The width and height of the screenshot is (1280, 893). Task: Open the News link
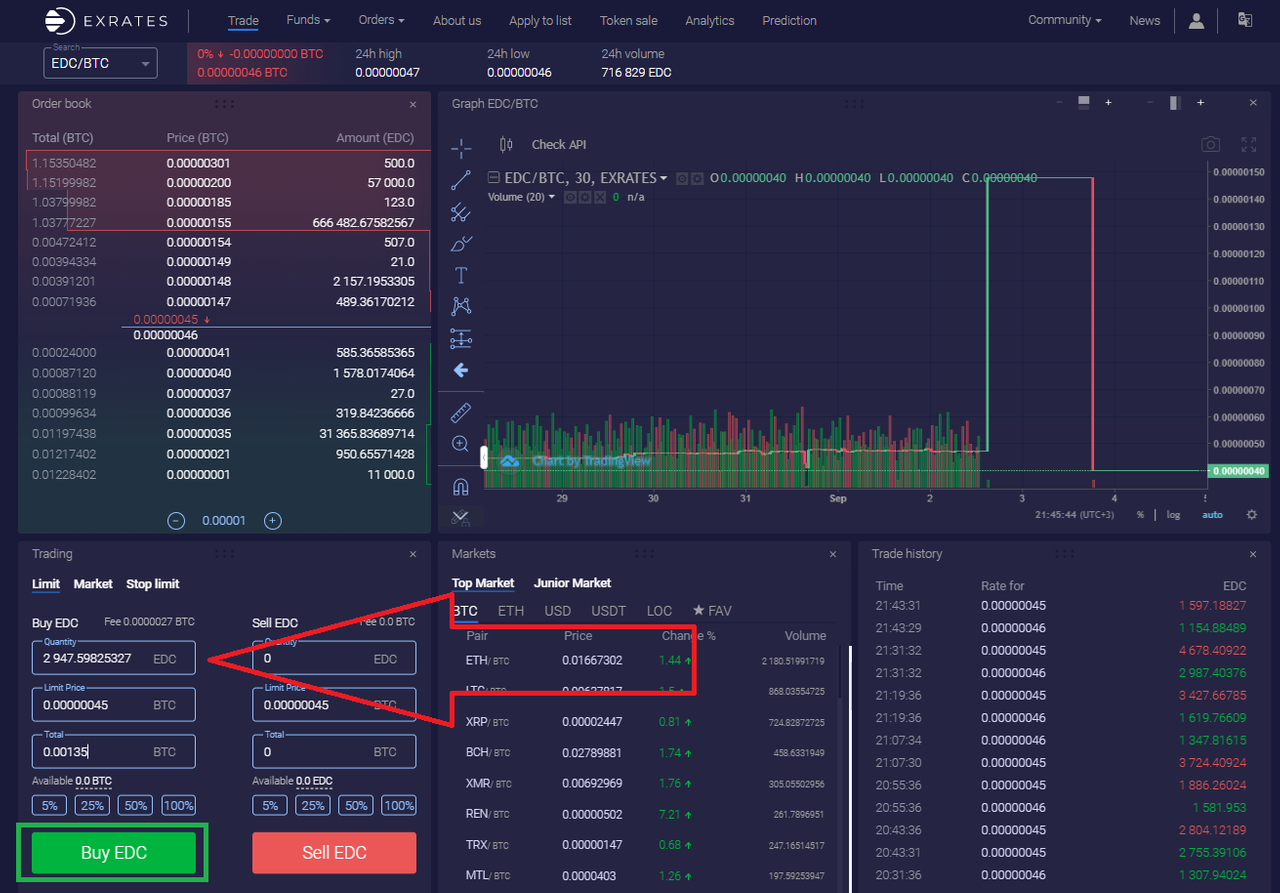tap(1145, 20)
